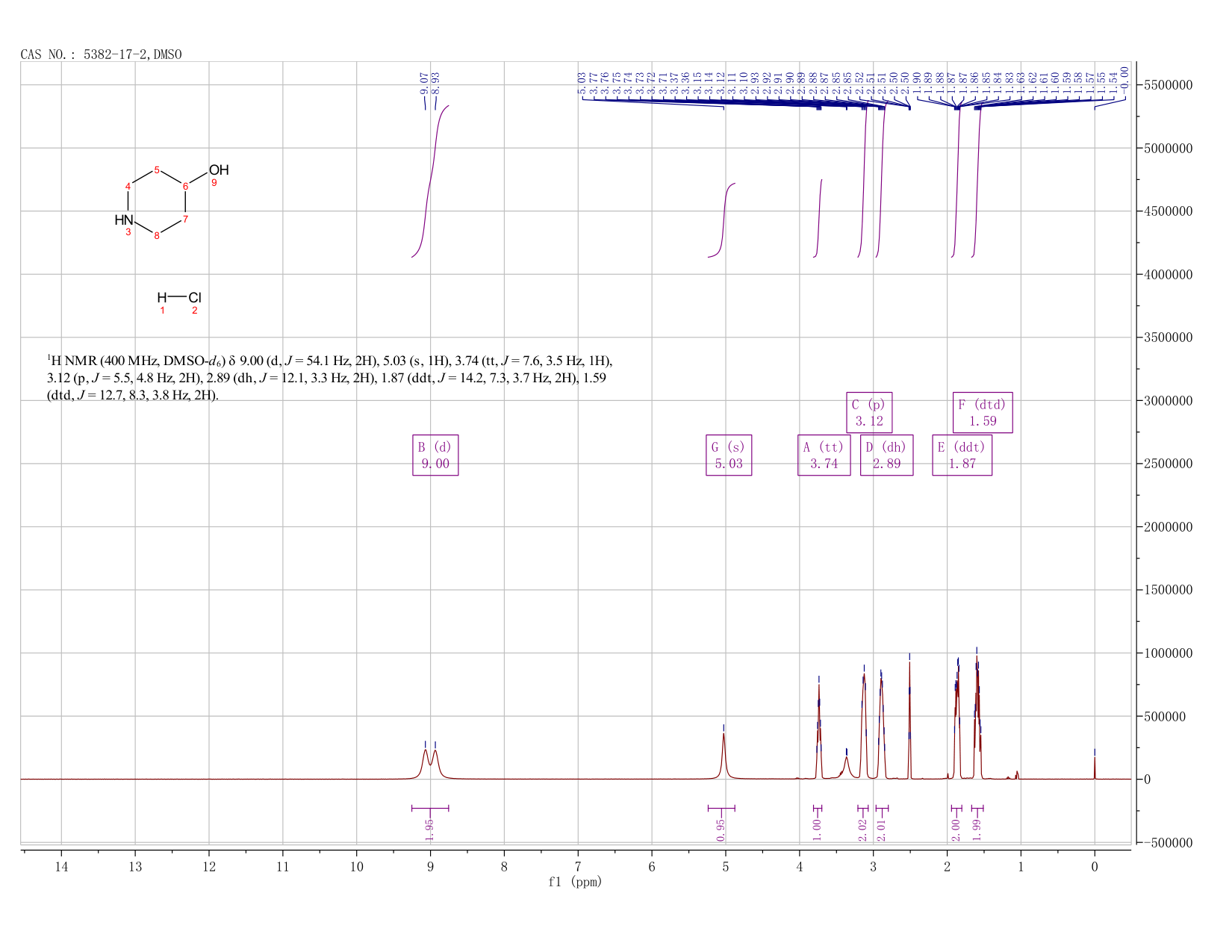
Task: Select the HN atom in the piperidine ring
Action: (x=124, y=220)
